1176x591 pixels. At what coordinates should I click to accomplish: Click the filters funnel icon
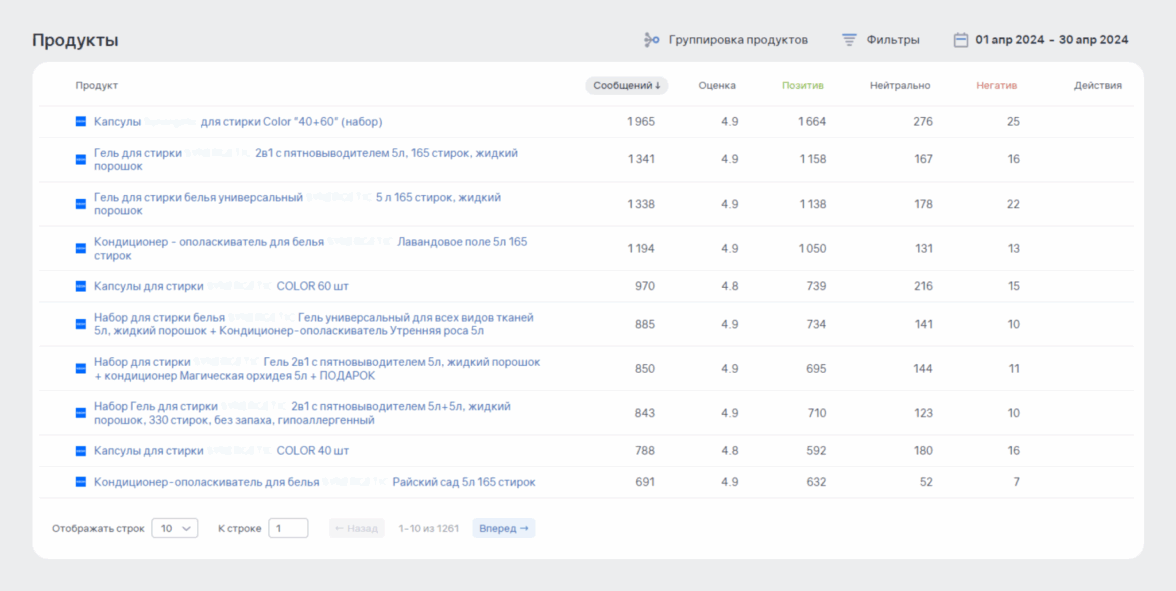pyautogui.click(x=849, y=40)
